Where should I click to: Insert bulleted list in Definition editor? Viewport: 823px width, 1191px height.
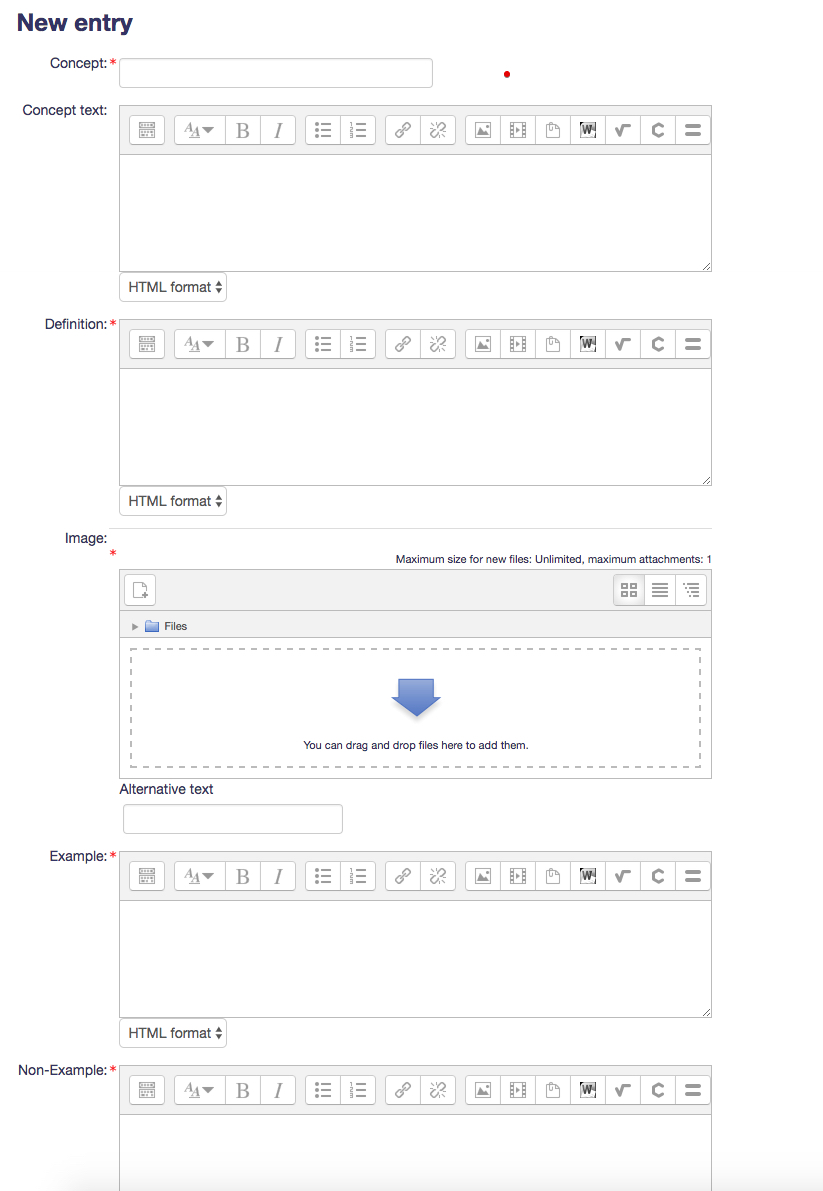323,344
